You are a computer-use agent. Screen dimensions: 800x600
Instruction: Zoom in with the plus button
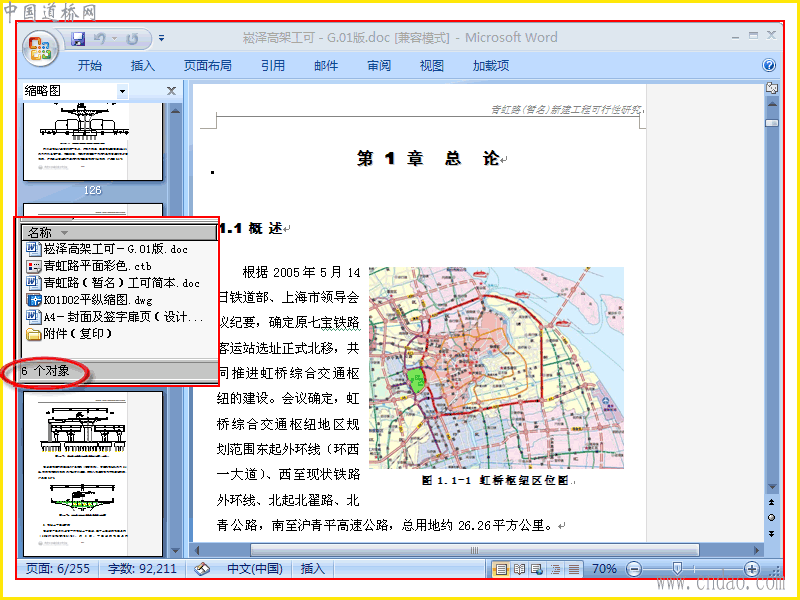[x=751, y=568]
